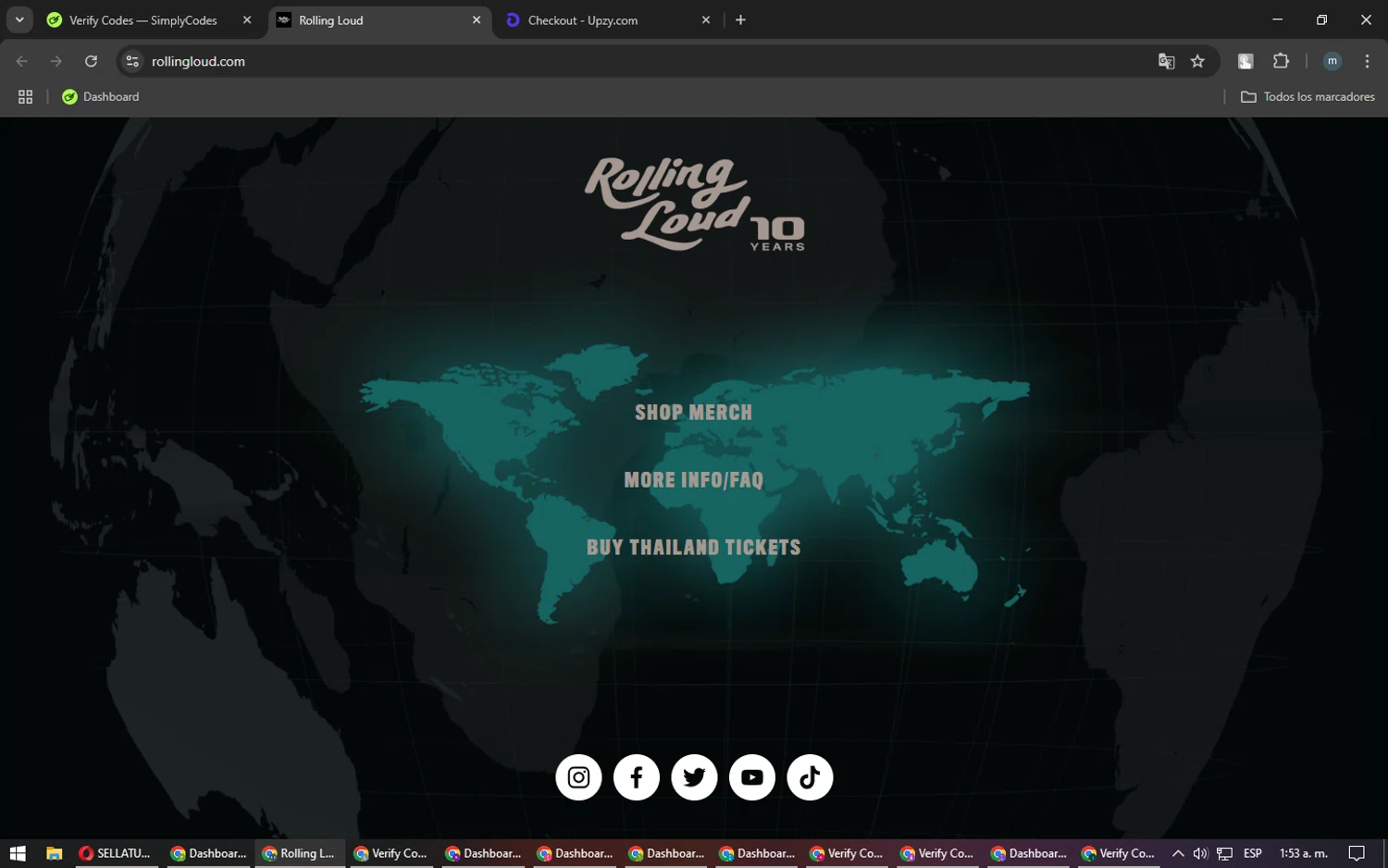This screenshot has width=1388, height=868.
Task: Open the apps grid in bookmarks bar
Action: pos(26,97)
